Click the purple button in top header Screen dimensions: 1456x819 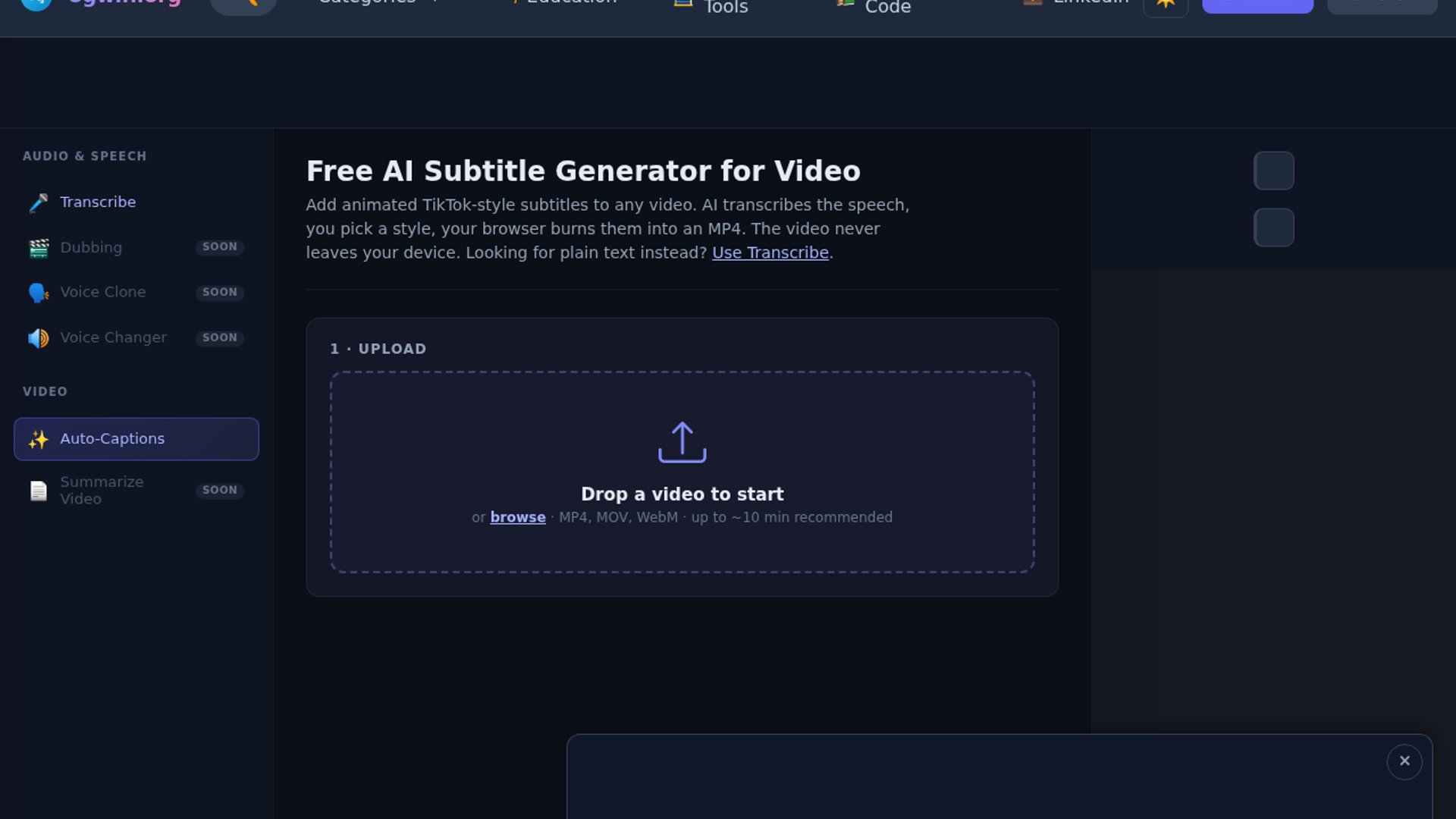pyautogui.click(x=1257, y=6)
